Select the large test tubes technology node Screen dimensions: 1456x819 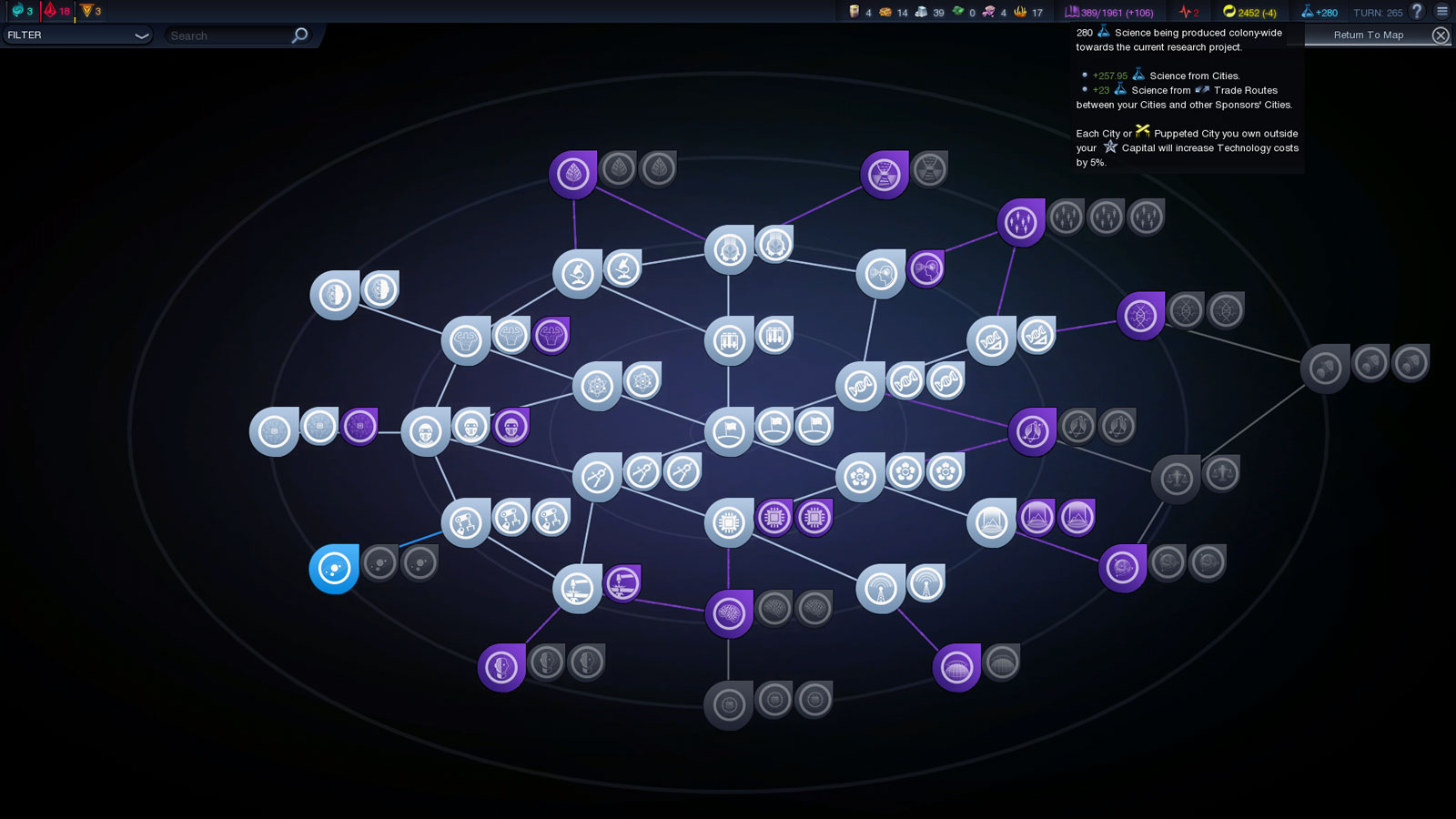click(x=729, y=340)
